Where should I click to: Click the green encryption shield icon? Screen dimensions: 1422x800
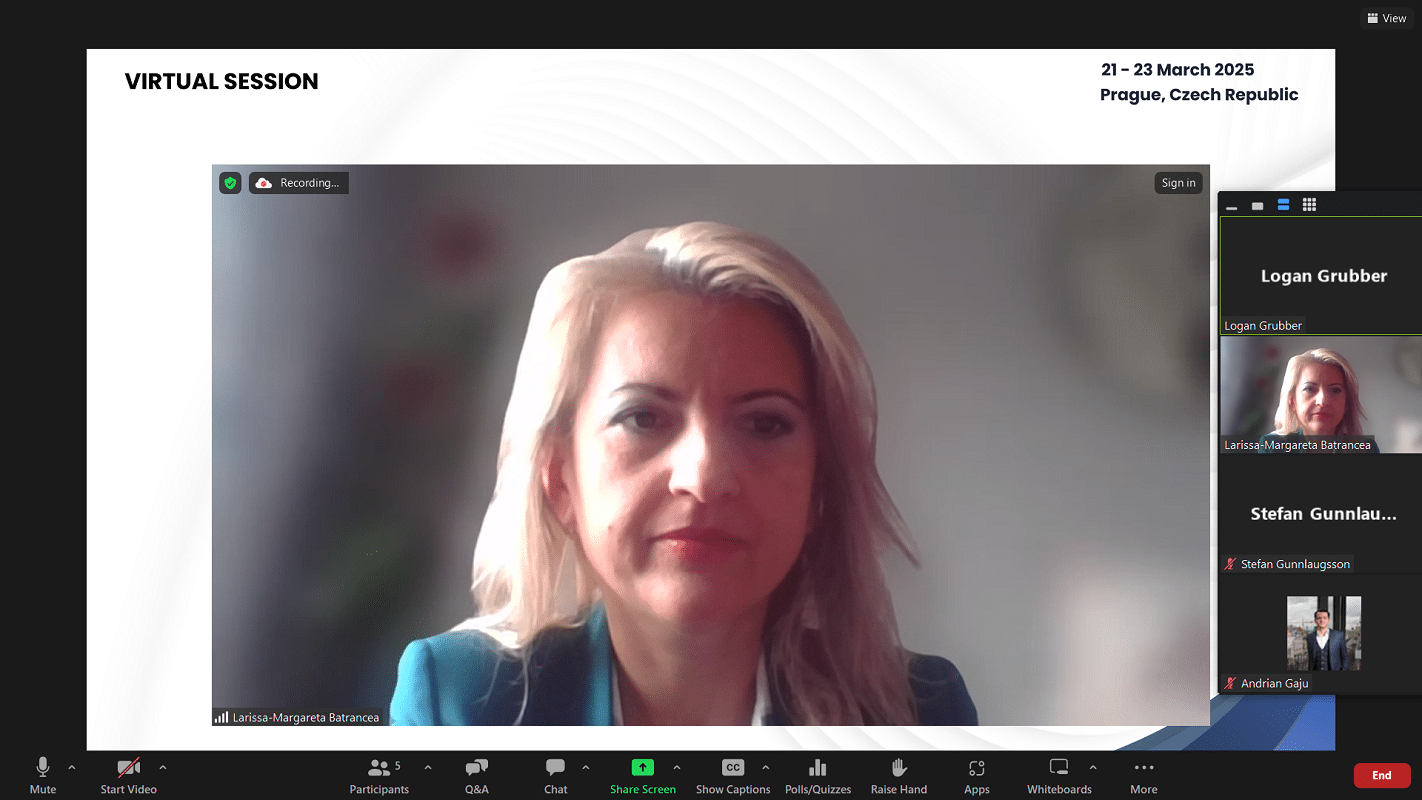click(x=230, y=183)
